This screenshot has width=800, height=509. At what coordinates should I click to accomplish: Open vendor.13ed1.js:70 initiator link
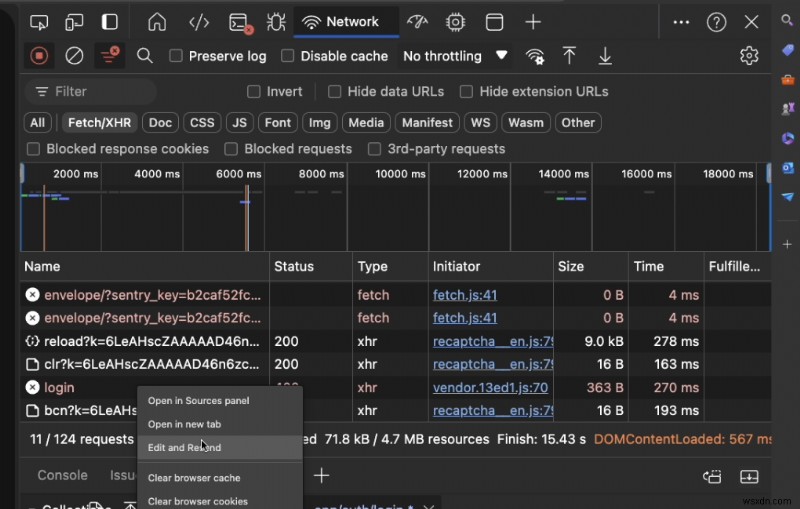490,388
